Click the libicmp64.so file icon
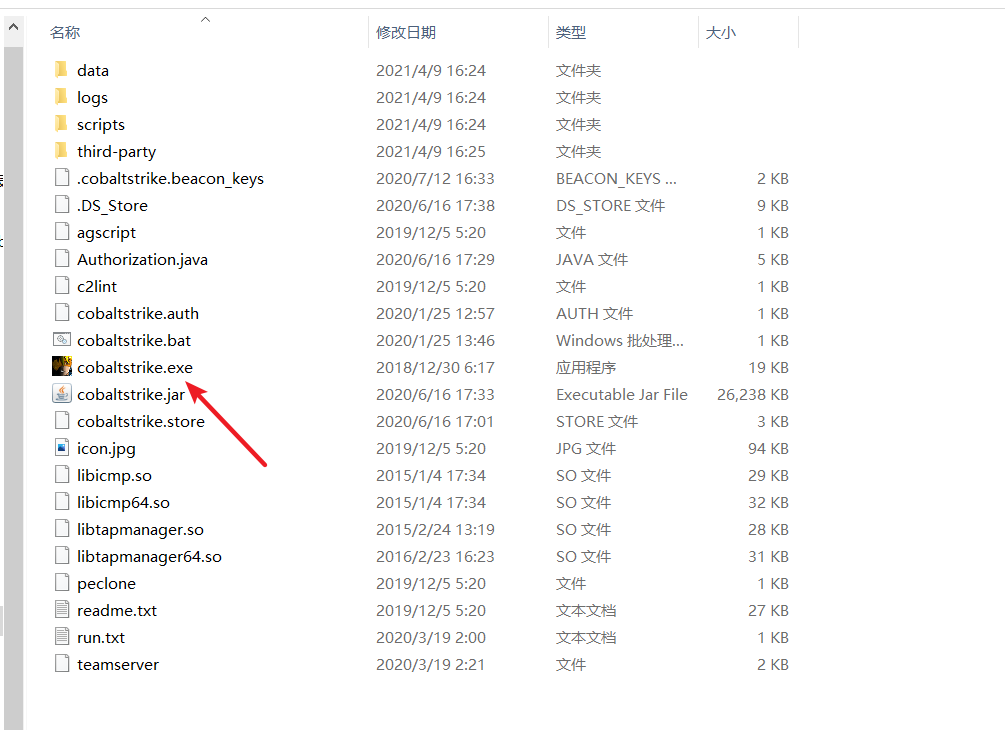Screen dimensions: 1005x730 pos(62,501)
